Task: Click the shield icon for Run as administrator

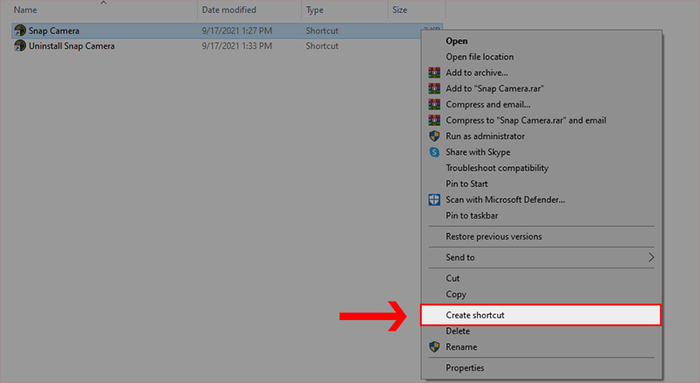Action: (x=434, y=136)
